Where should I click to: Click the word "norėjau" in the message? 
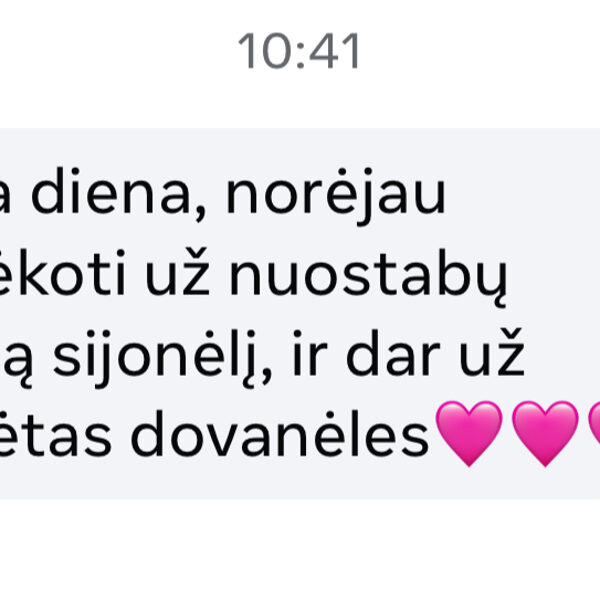tap(336, 196)
